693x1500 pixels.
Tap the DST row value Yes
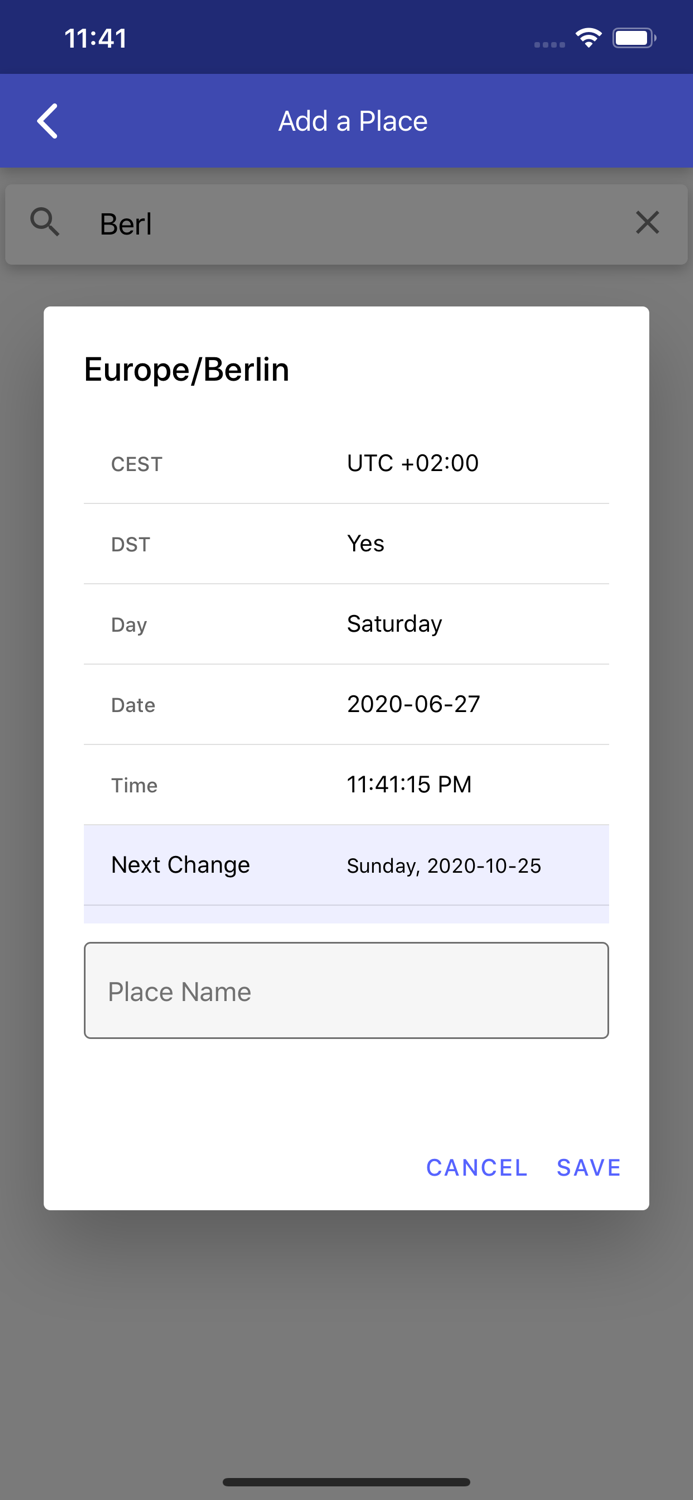point(365,543)
